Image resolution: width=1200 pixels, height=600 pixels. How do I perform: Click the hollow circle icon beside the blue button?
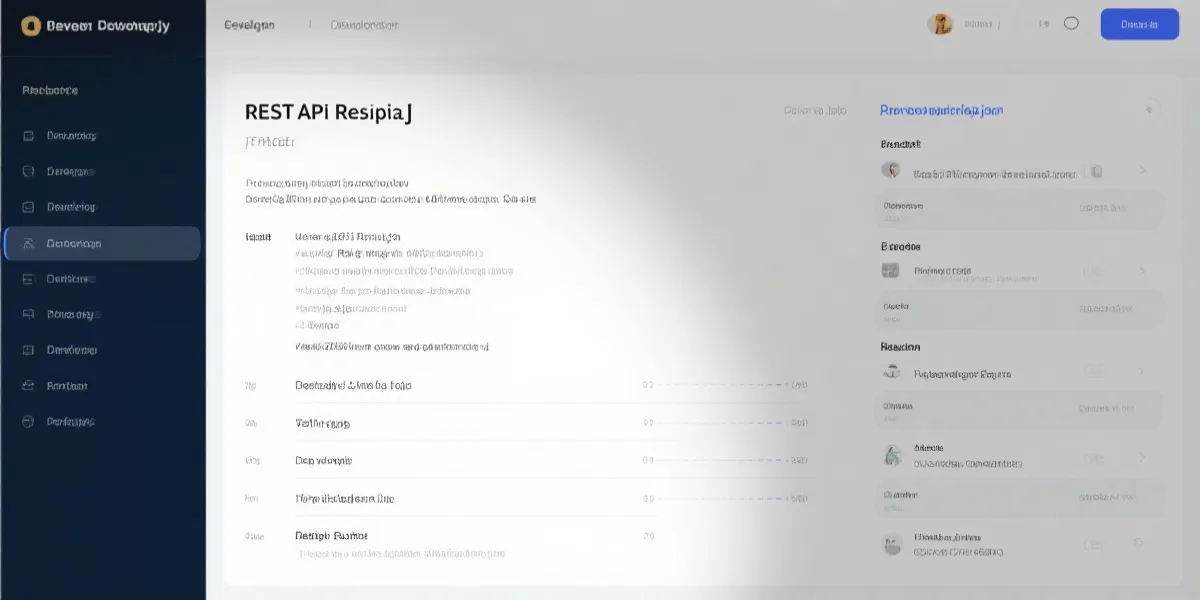[x=1071, y=24]
